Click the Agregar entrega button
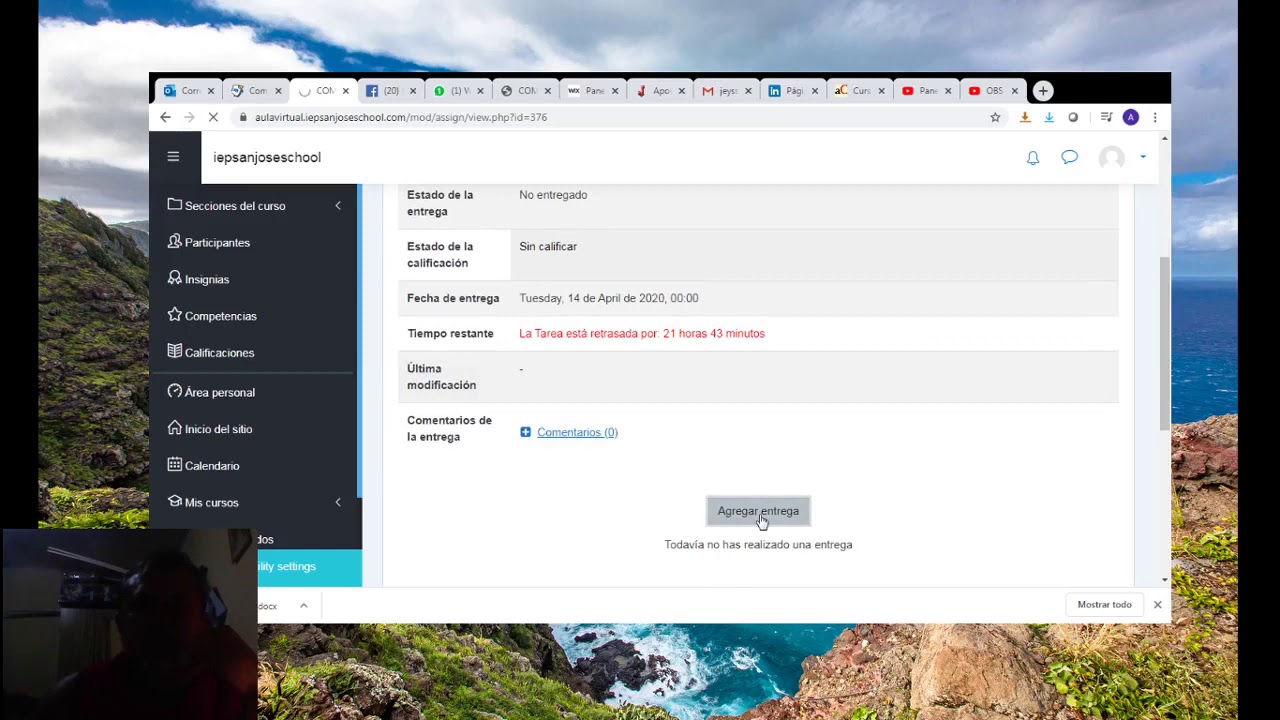 pos(758,511)
